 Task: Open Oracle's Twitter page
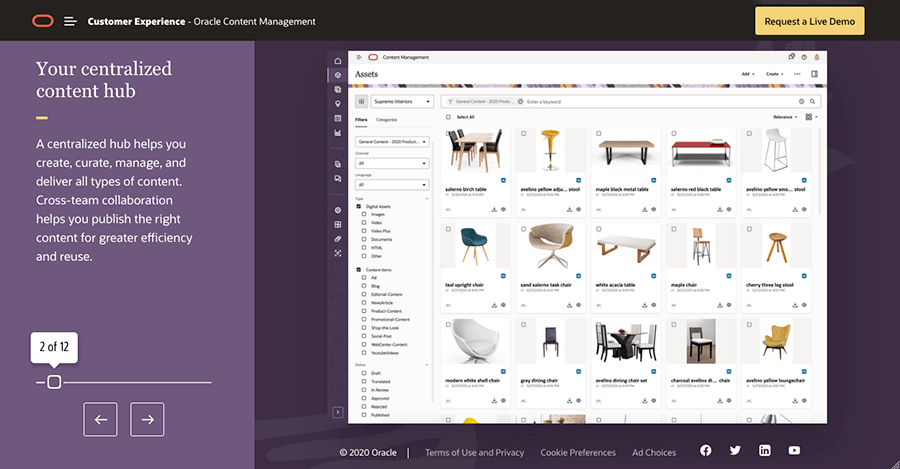tap(735, 451)
